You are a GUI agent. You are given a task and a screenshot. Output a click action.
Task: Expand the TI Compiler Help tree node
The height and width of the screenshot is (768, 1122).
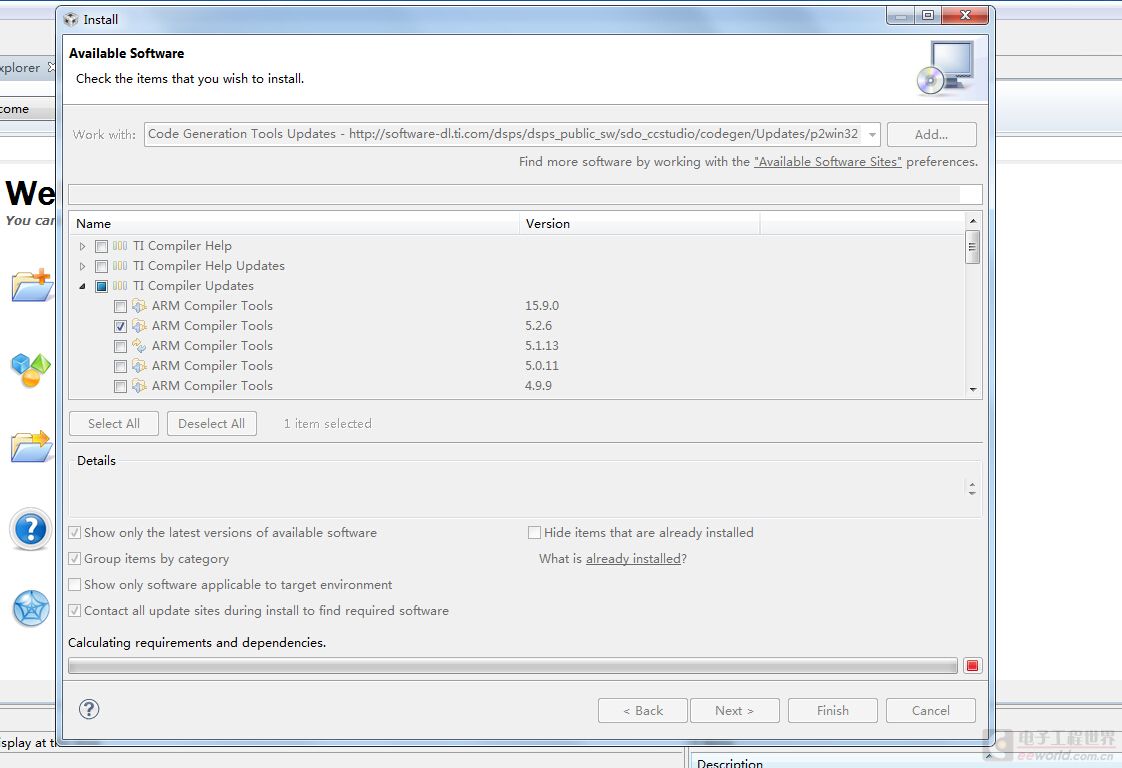pyautogui.click(x=82, y=246)
